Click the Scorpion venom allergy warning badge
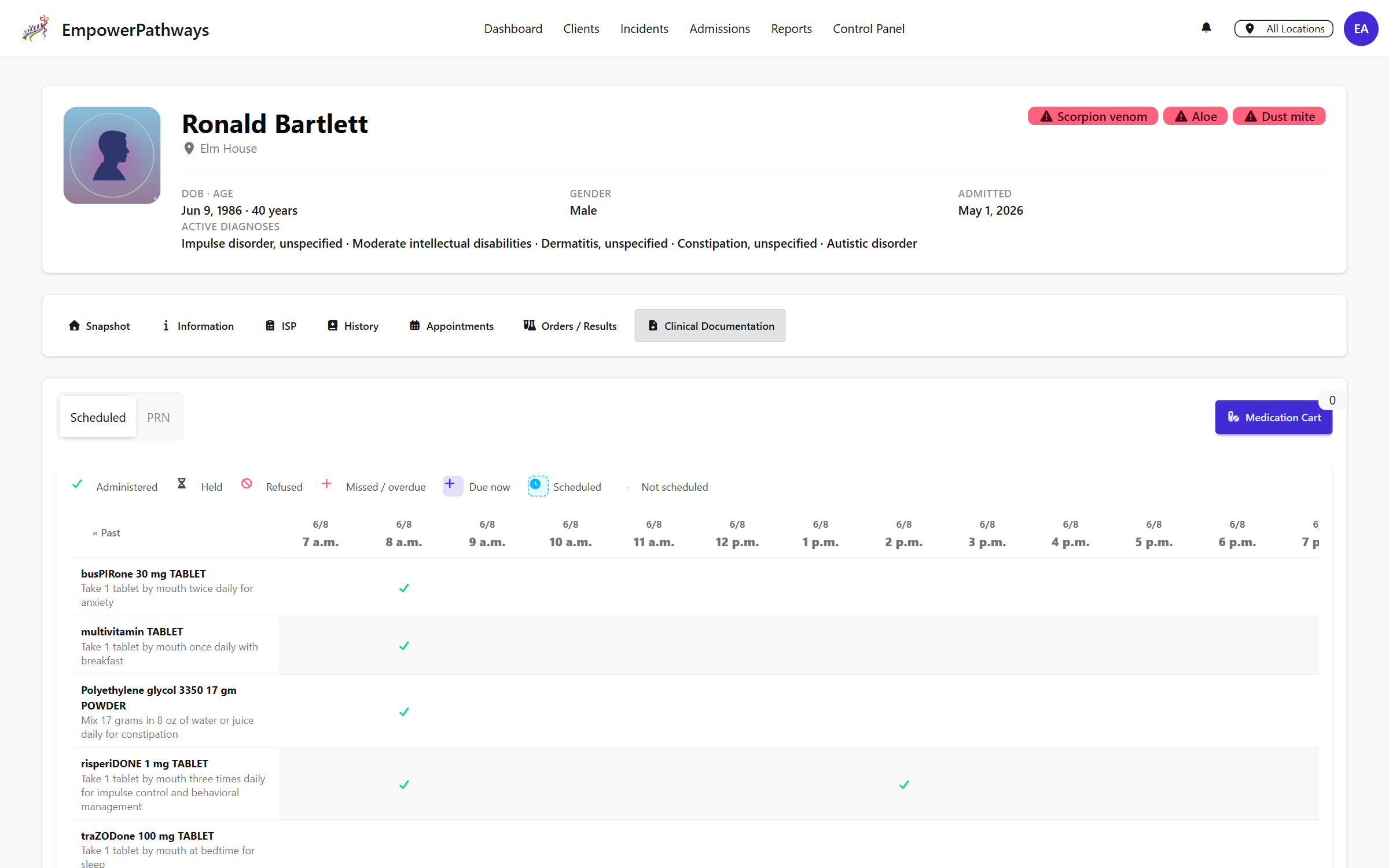 pyautogui.click(x=1093, y=116)
